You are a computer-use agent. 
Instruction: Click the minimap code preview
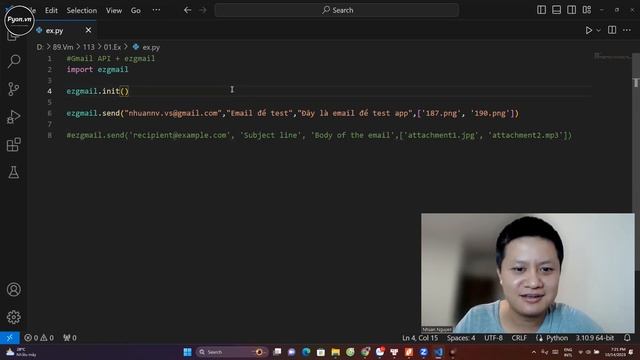612,56
